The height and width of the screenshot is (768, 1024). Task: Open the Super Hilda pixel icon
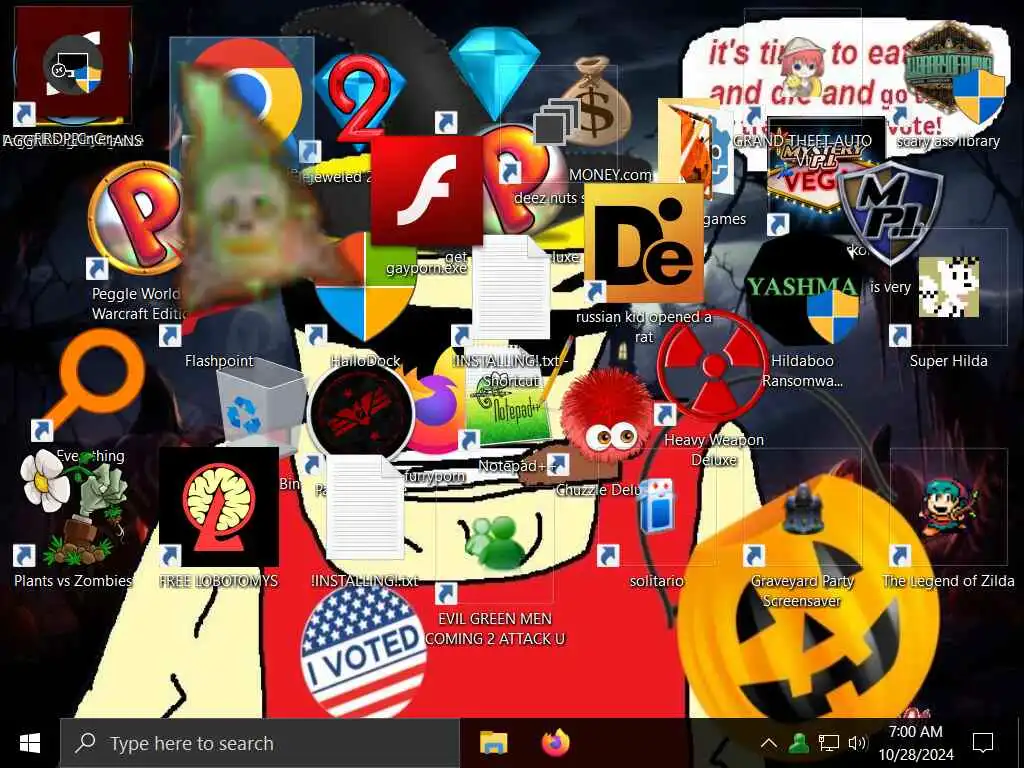click(948, 287)
